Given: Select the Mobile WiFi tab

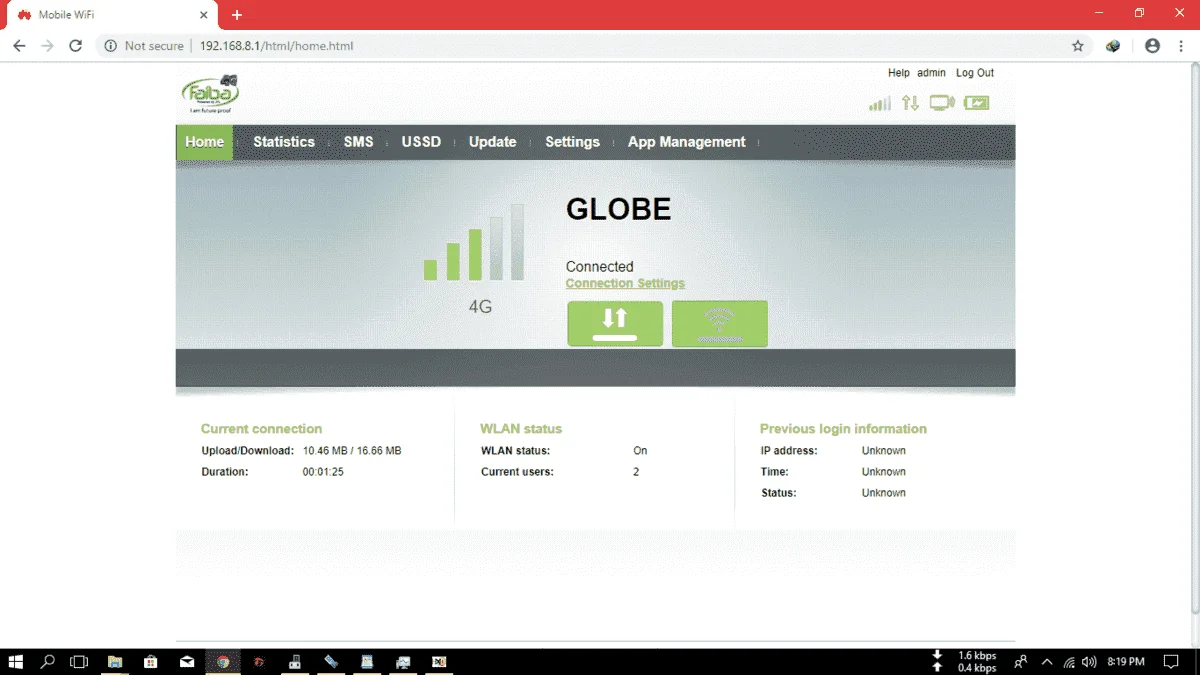Looking at the screenshot, I should [x=110, y=15].
